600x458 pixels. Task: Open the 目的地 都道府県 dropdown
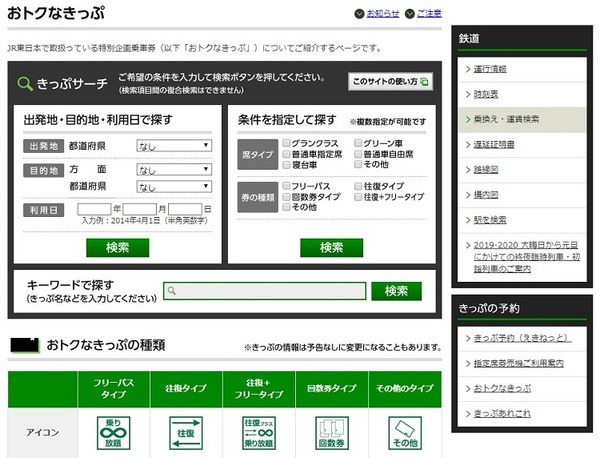[x=174, y=187]
